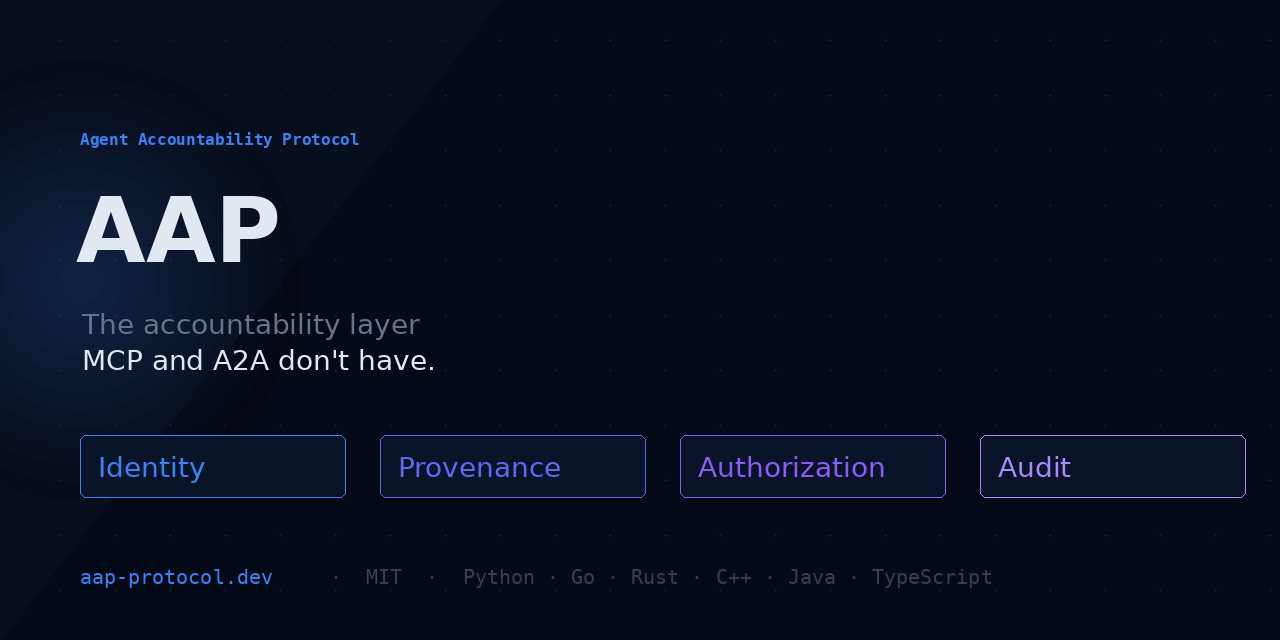Choose the TypeScript language label
Screen dimensions: 1280x640
click(x=932, y=577)
